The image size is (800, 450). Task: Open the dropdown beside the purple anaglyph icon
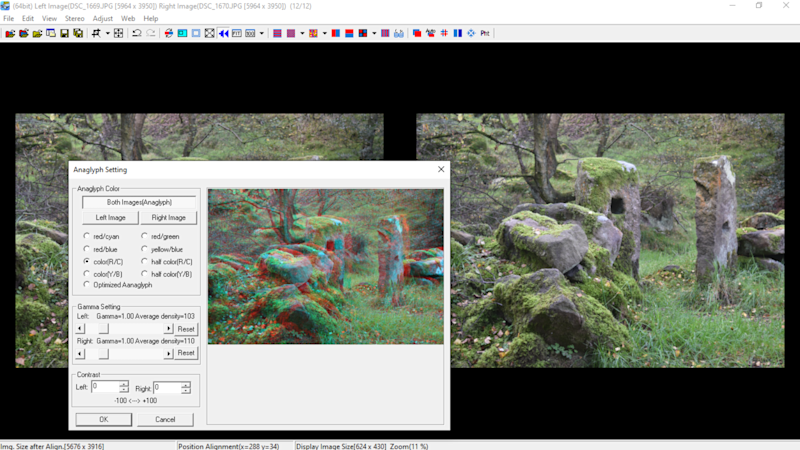pos(302,33)
